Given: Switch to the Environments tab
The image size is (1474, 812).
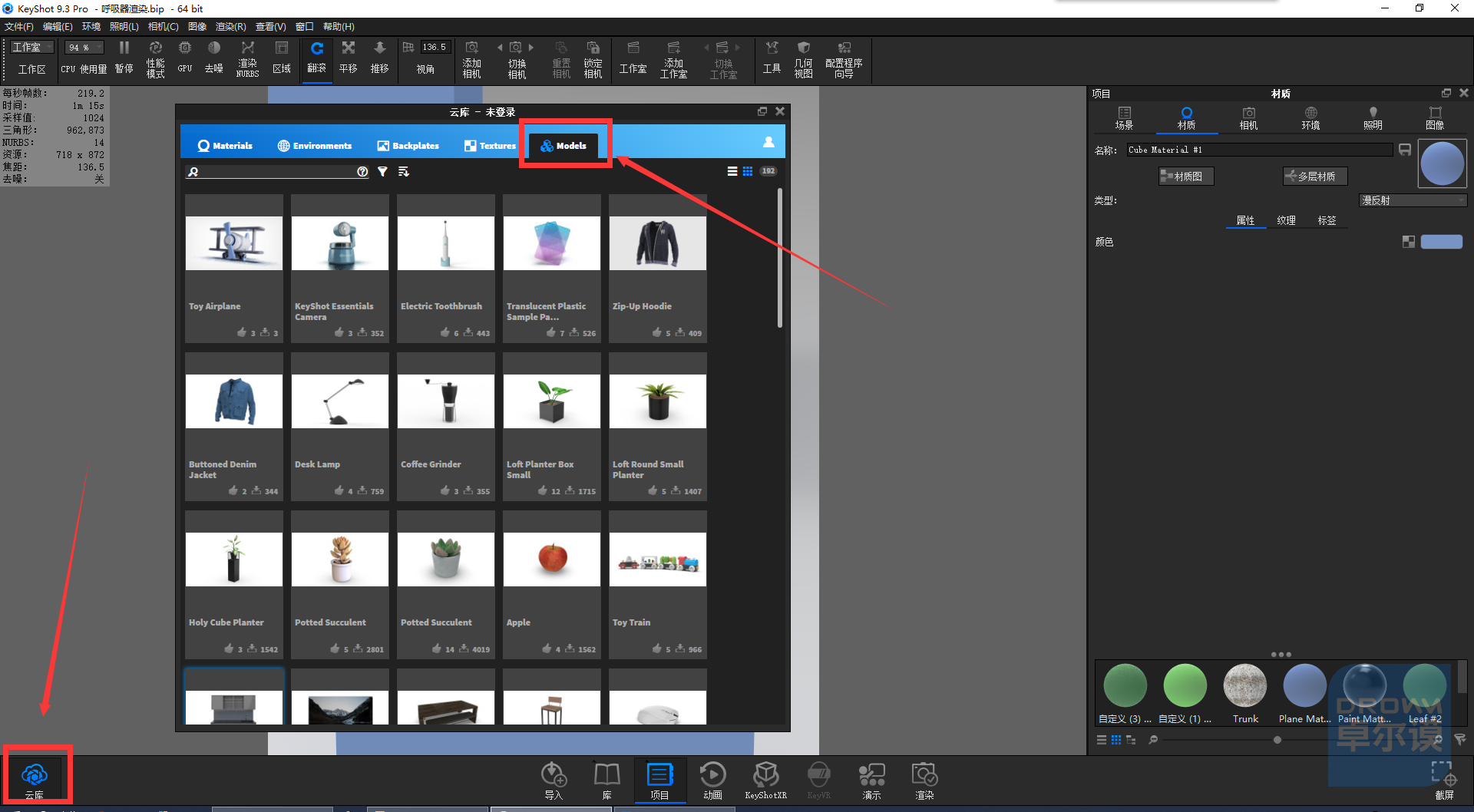Looking at the screenshot, I should click(x=315, y=146).
